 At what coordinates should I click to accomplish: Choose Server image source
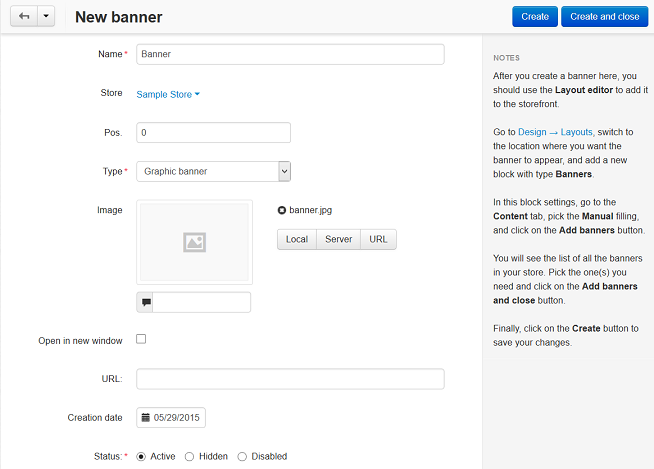pyautogui.click(x=338, y=239)
